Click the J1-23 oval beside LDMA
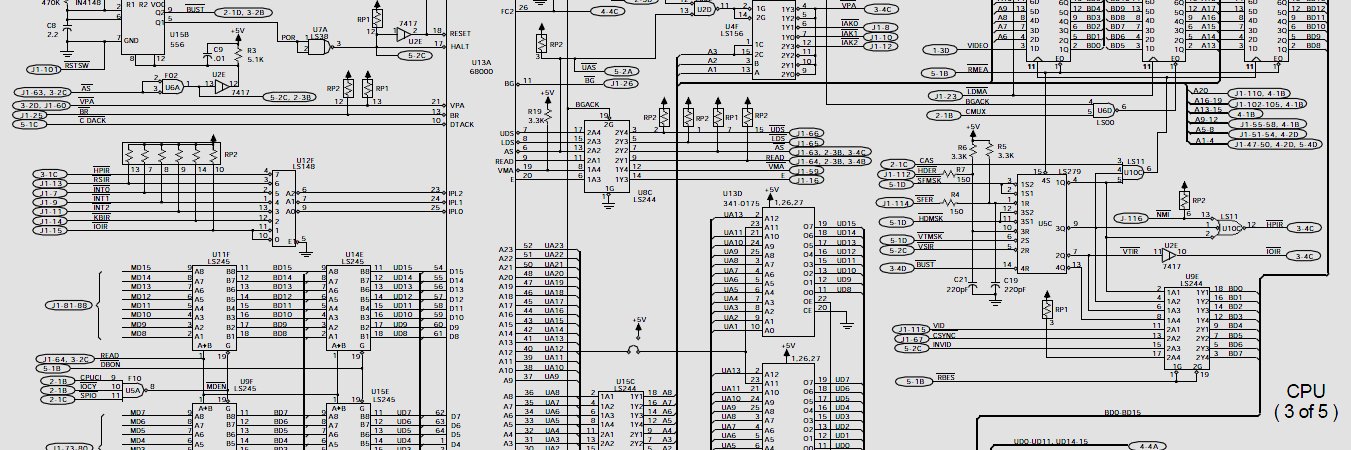 [x=943, y=97]
